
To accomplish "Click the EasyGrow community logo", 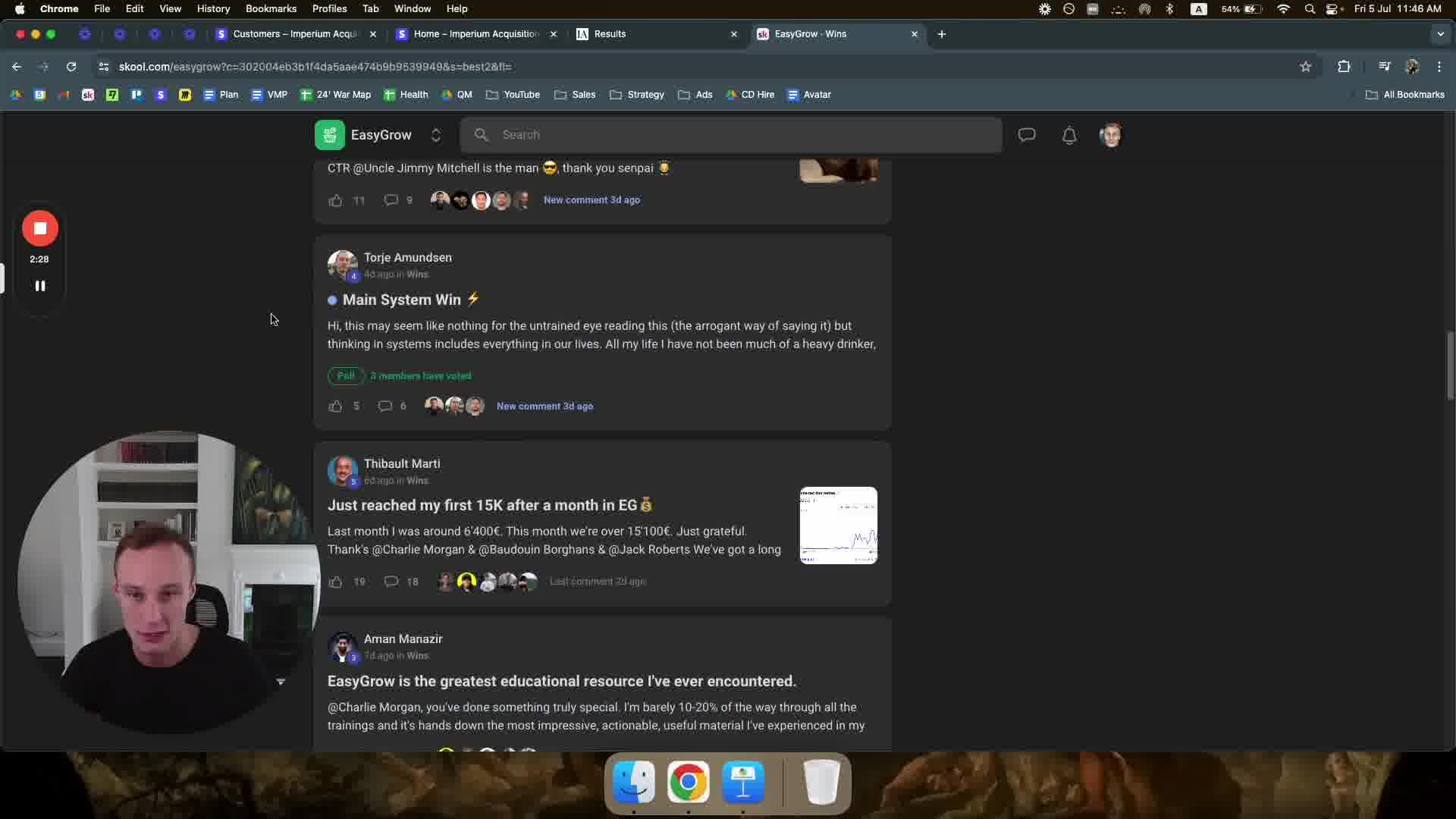I will point(330,135).
